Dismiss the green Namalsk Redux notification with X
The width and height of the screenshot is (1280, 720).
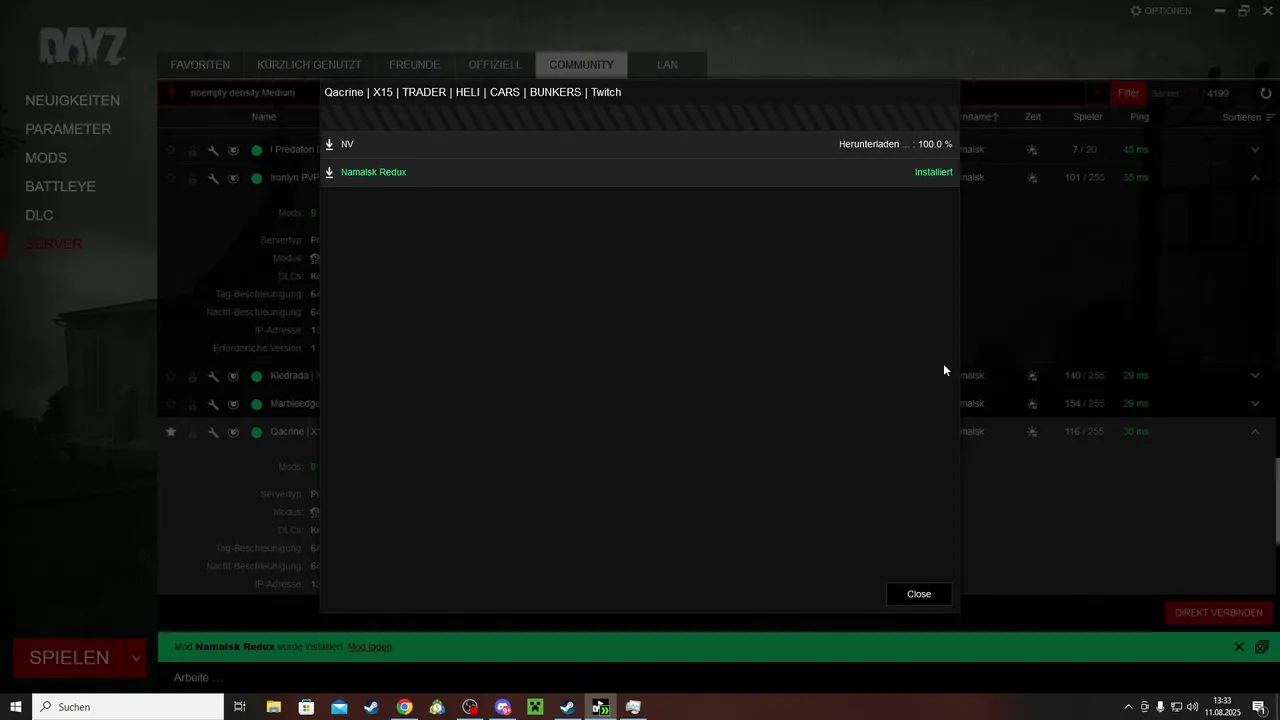pos(1239,647)
